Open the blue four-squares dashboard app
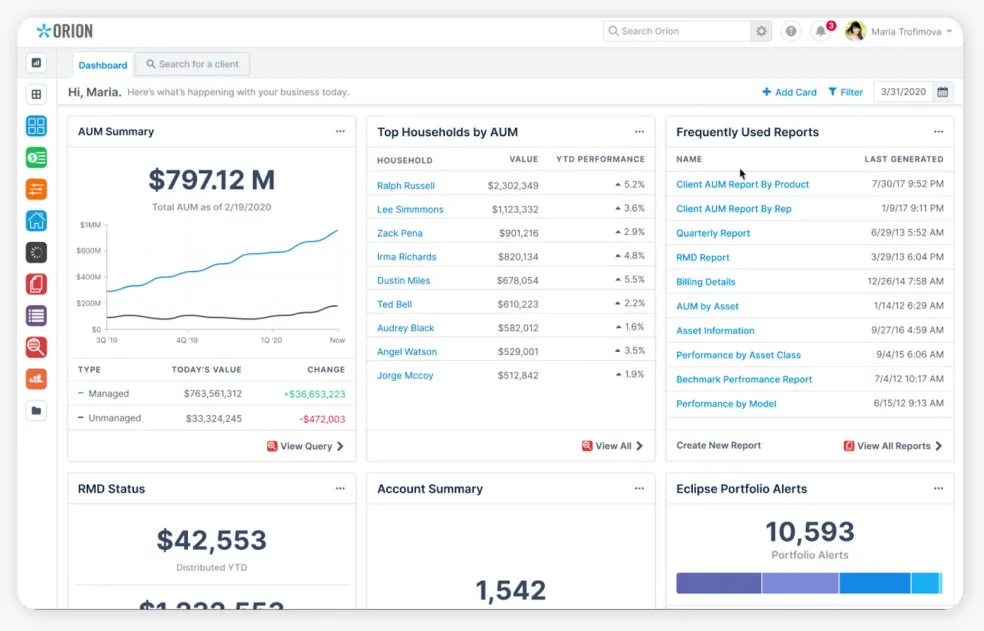Image resolution: width=984 pixels, height=631 pixels. 36,126
